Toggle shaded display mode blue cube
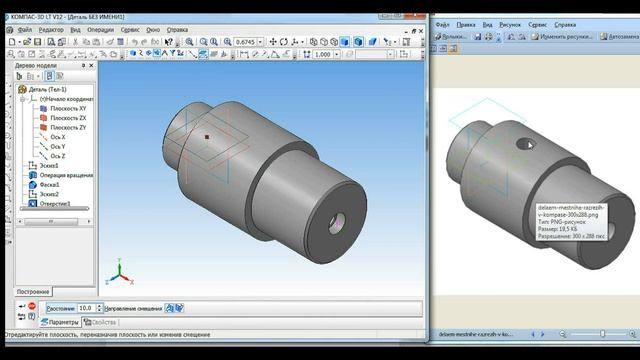Viewport: 640px width, 360px height. [x=345, y=42]
